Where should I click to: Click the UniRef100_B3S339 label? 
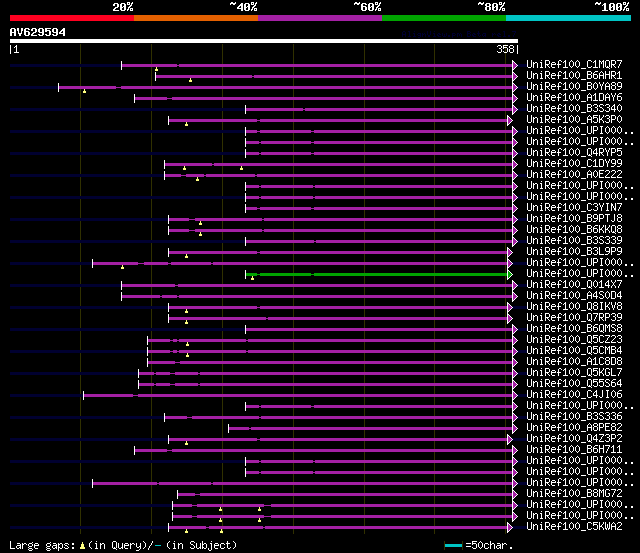tap(574, 240)
